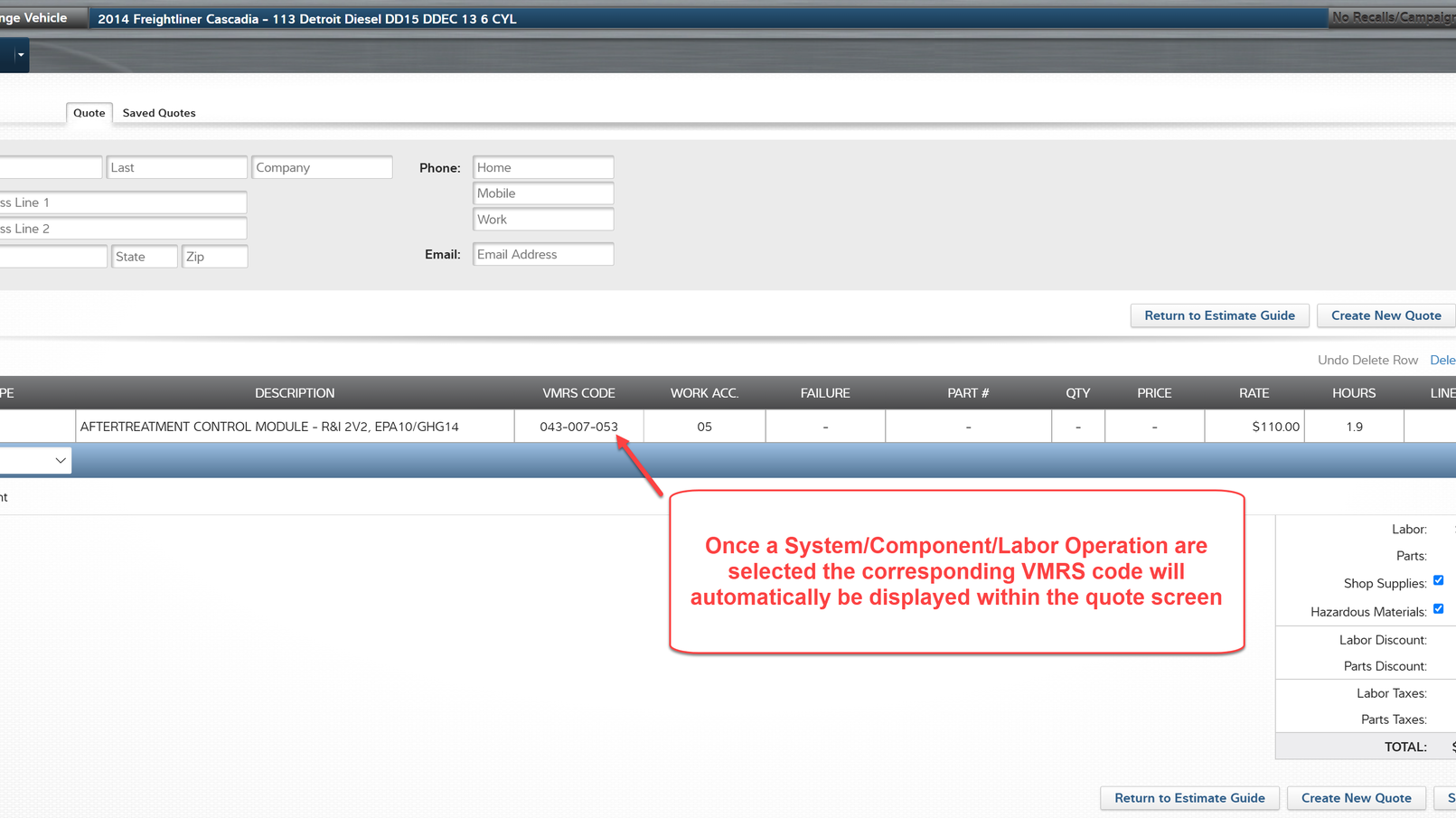The height and width of the screenshot is (818, 1456).
Task: Click Create New Quote at bottom of page
Action: (1356, 798)
